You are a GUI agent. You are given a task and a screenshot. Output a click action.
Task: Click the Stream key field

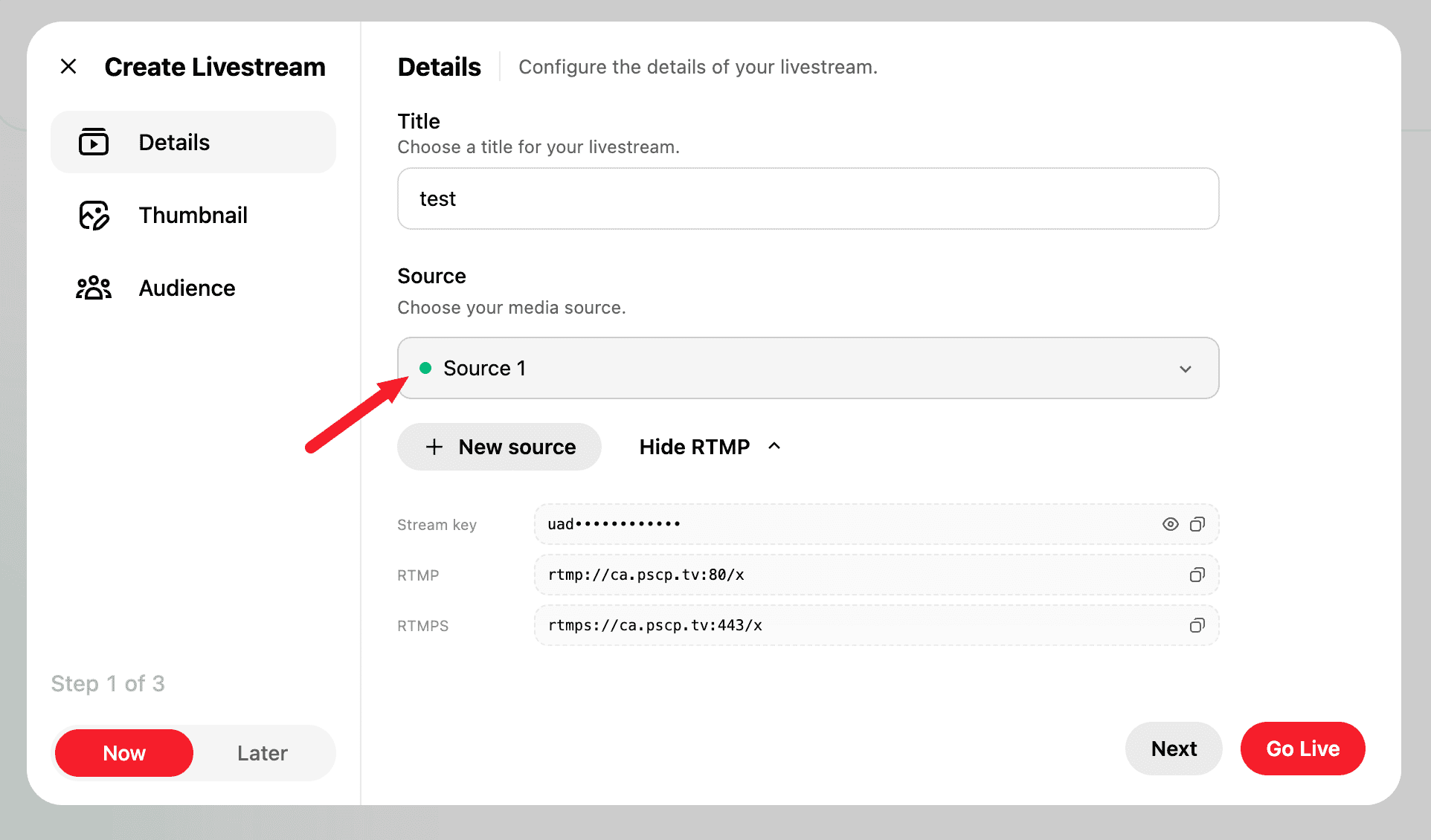coord(876,524)
